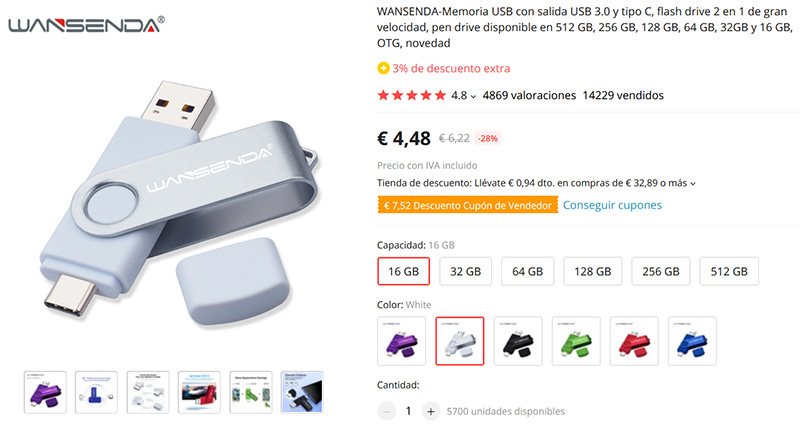Pick the blue USB drive color
The width and height of the screenshot is (800, 430).
(x=692, y=341)
